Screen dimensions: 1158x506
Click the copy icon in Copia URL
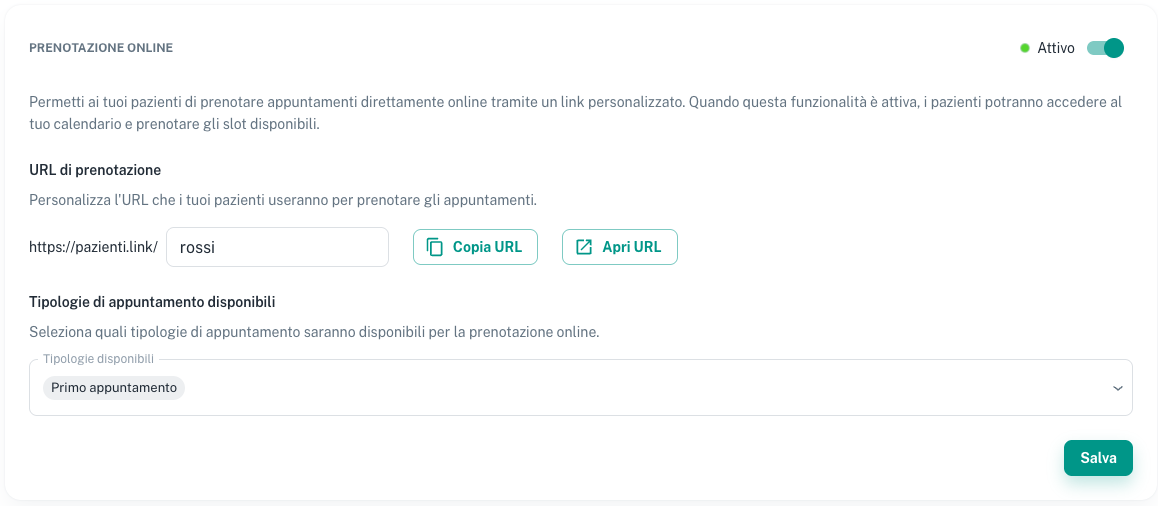(x=435, y=247)
